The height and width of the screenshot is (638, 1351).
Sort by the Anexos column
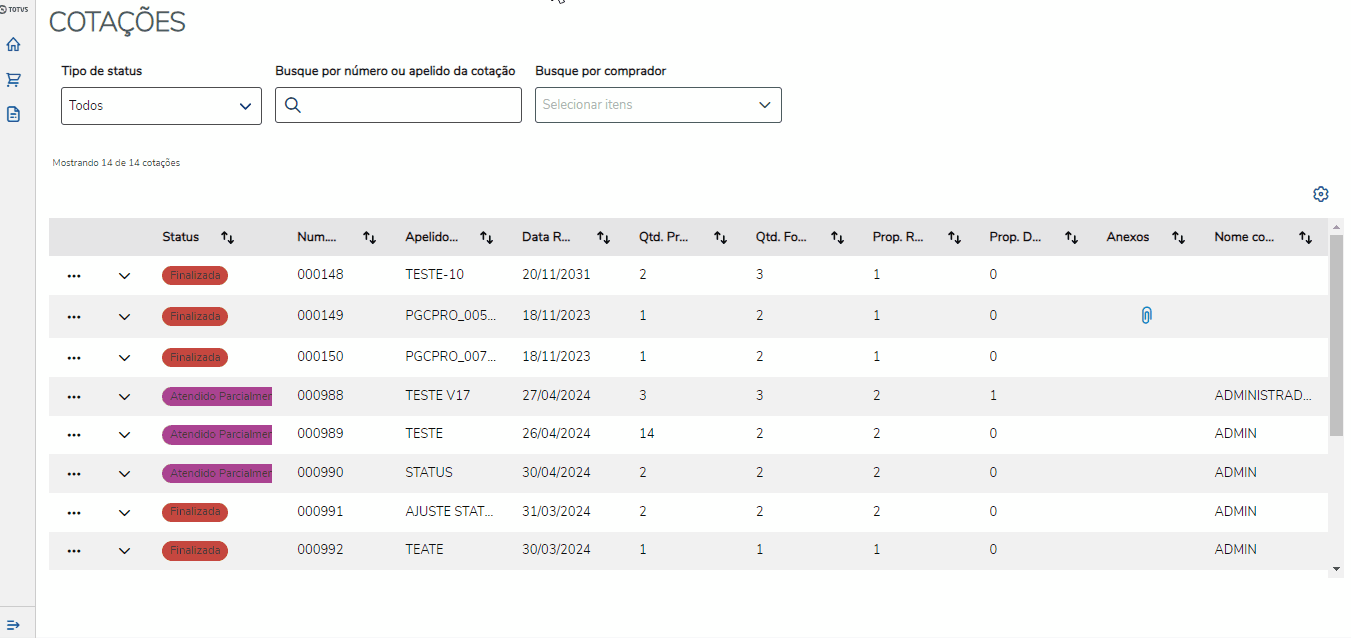point(1178,238)
